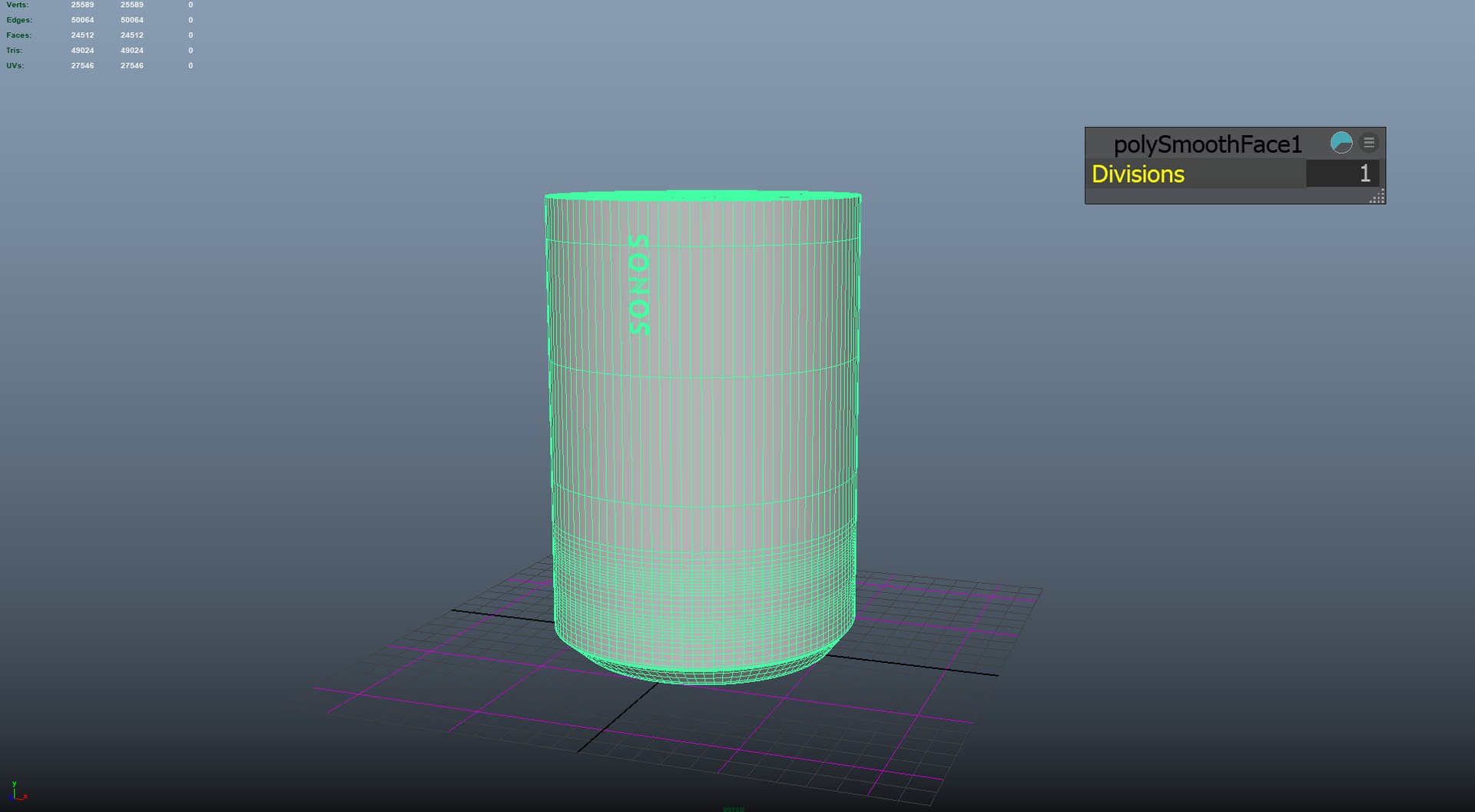Screen dimensions: 1475x812
Task: Click the Edges: label in the HUD
Action: 19,20
